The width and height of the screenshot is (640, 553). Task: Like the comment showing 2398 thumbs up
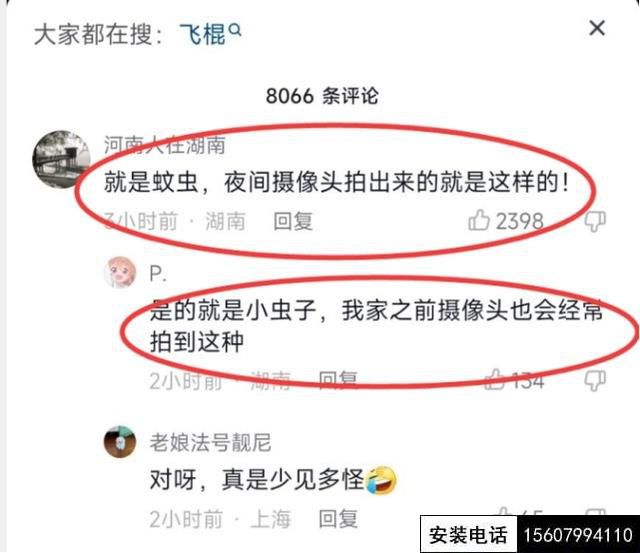479,220
